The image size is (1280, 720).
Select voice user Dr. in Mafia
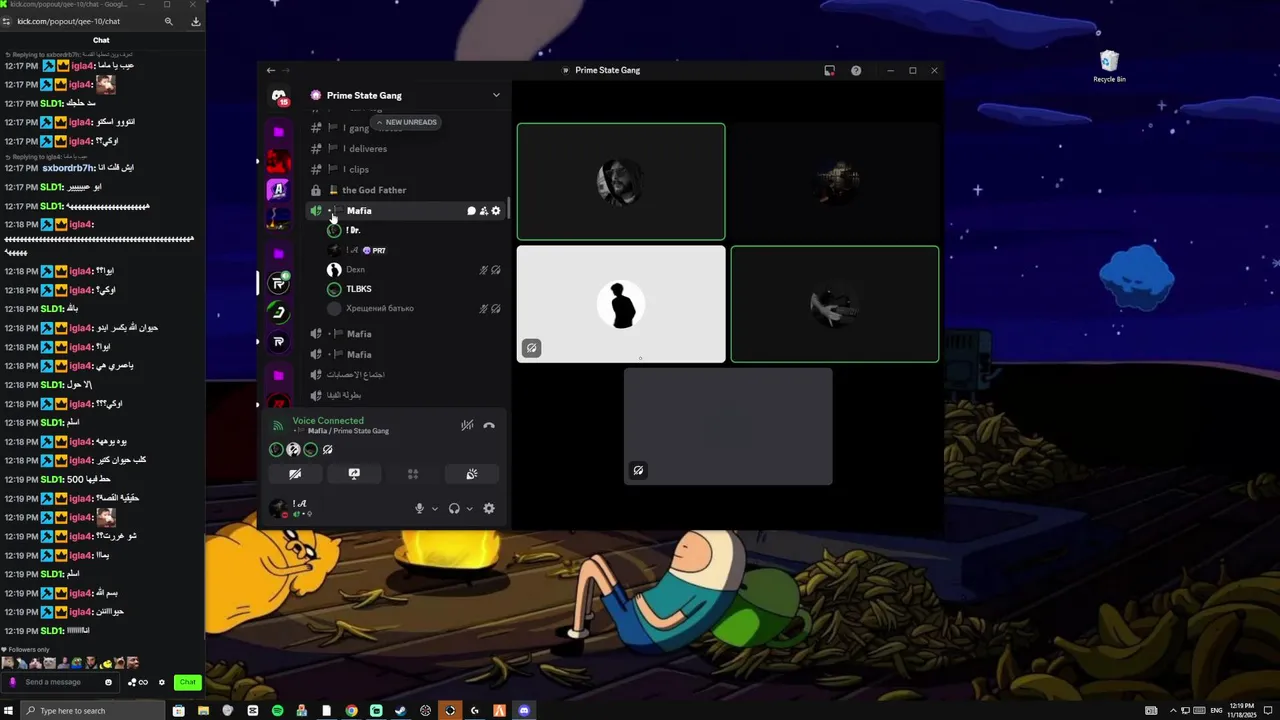point(414,230)
